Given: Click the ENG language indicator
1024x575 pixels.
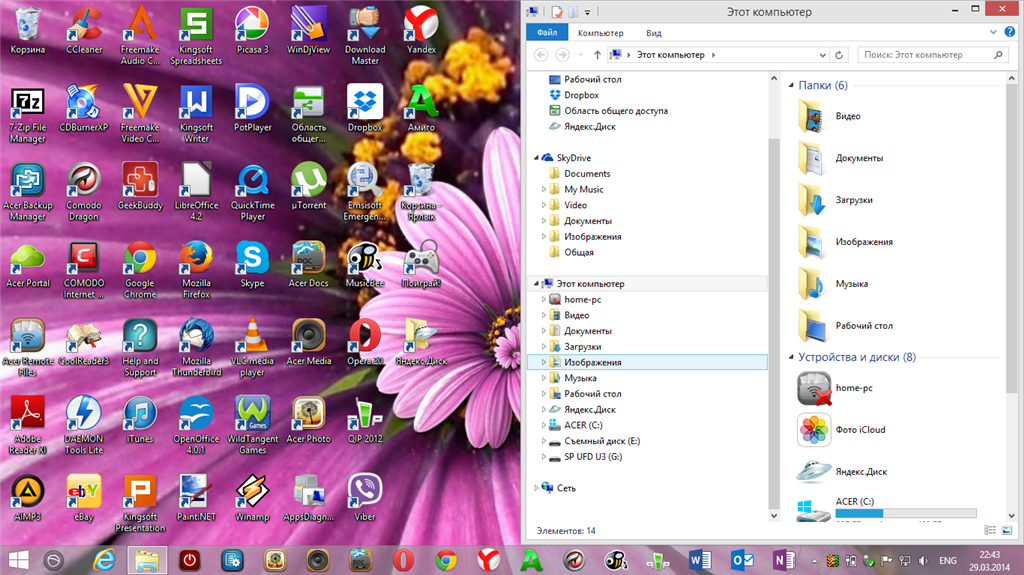Looking at the screenshot, I should point(948,561).
